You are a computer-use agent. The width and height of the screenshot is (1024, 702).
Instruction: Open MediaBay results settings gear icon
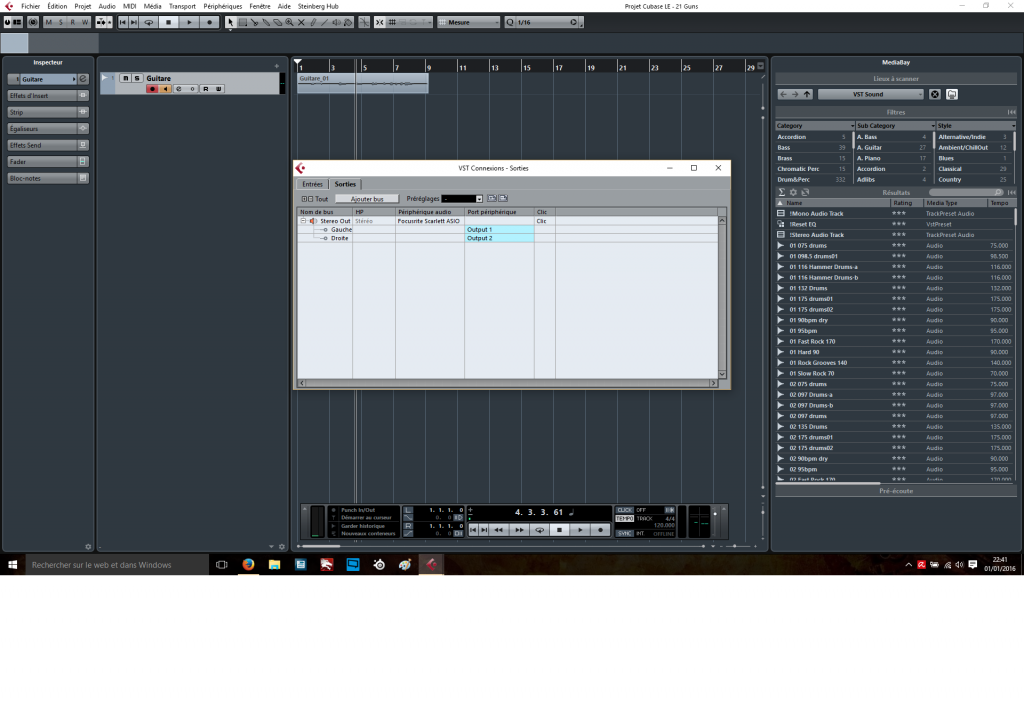click(793, 192)
